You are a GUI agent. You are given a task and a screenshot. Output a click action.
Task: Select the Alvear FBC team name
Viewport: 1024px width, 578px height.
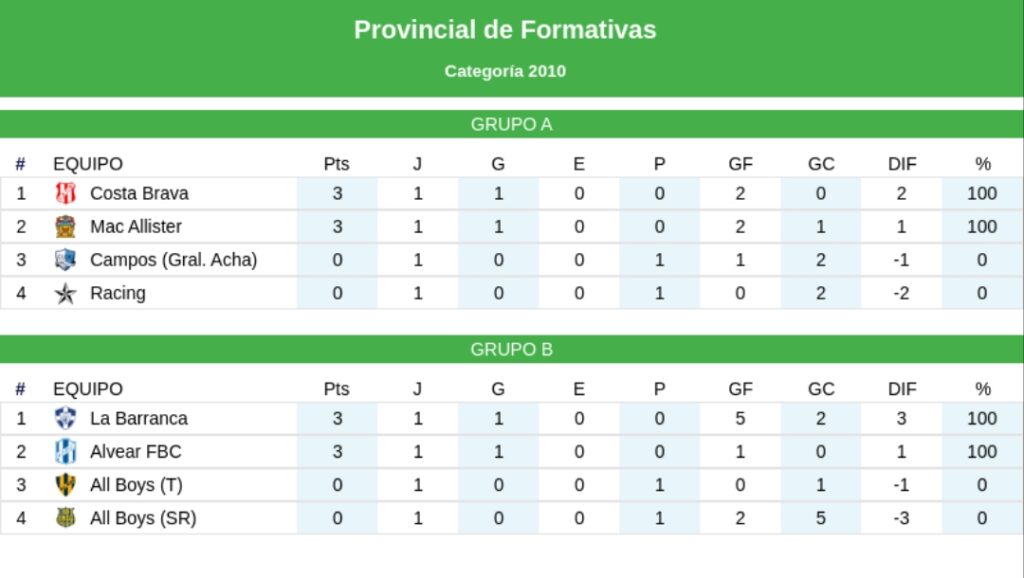[x=136, y=451]
